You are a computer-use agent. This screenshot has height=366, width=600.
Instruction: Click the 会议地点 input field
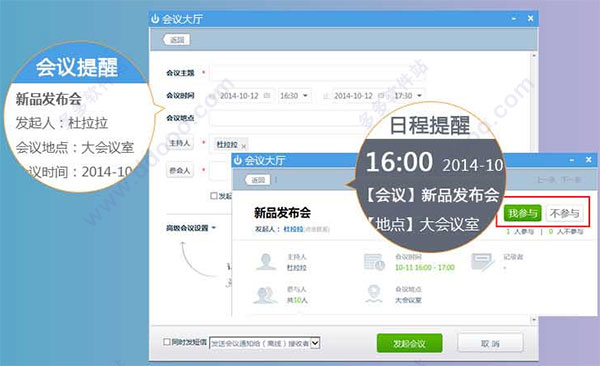pyautogui.click(x=285, y=118)
